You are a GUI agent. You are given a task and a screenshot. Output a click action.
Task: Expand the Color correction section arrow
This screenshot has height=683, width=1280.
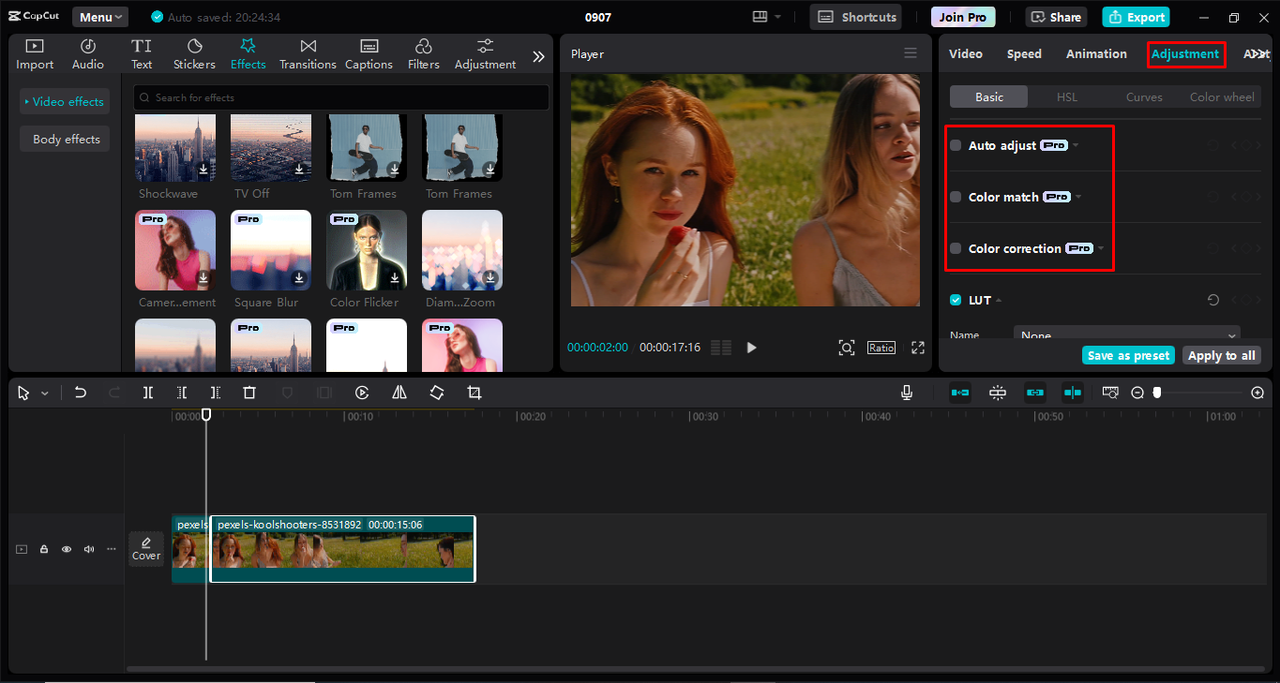[x=1100, y=248]
